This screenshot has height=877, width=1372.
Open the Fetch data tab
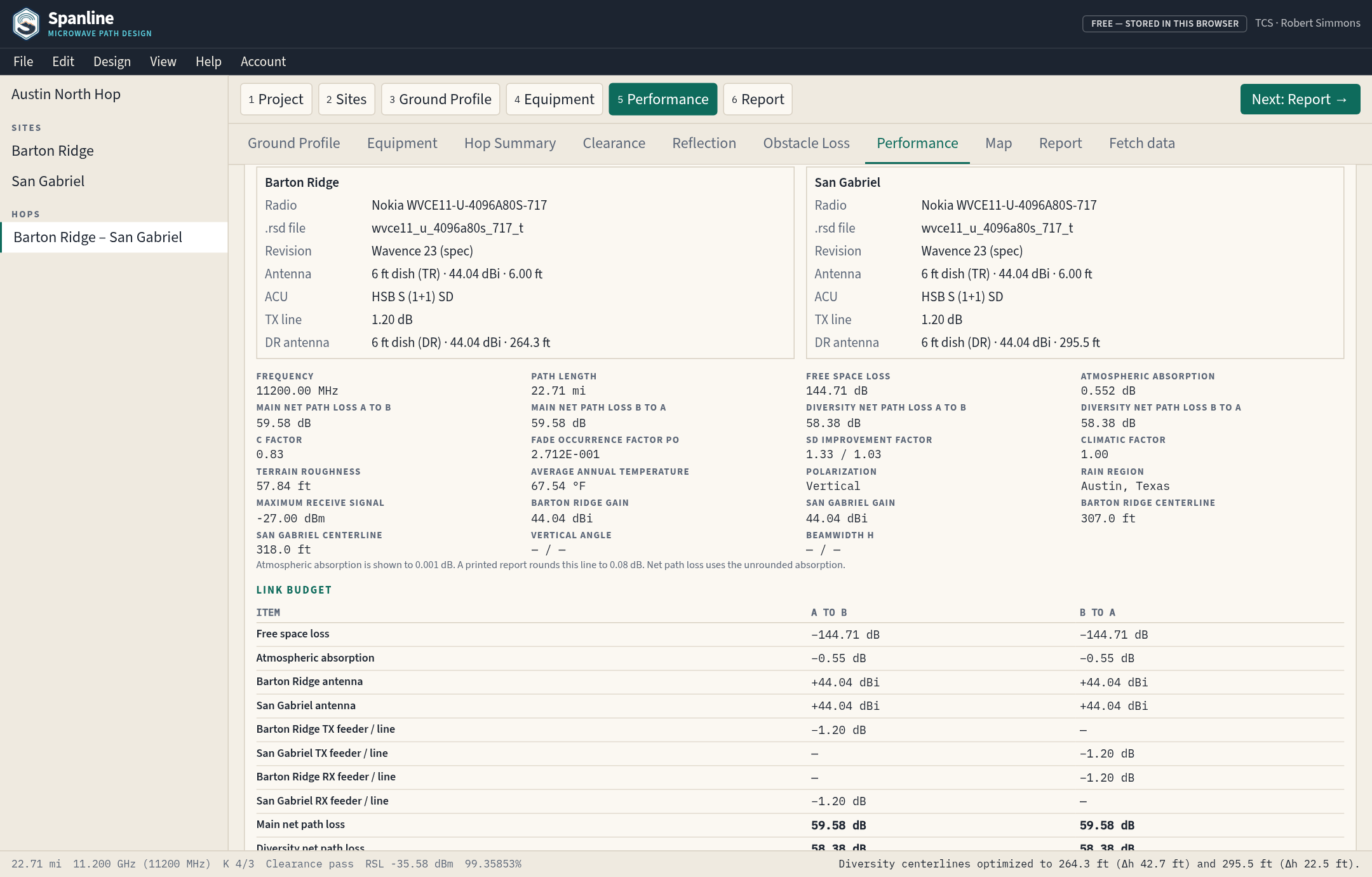(1142, 143)
